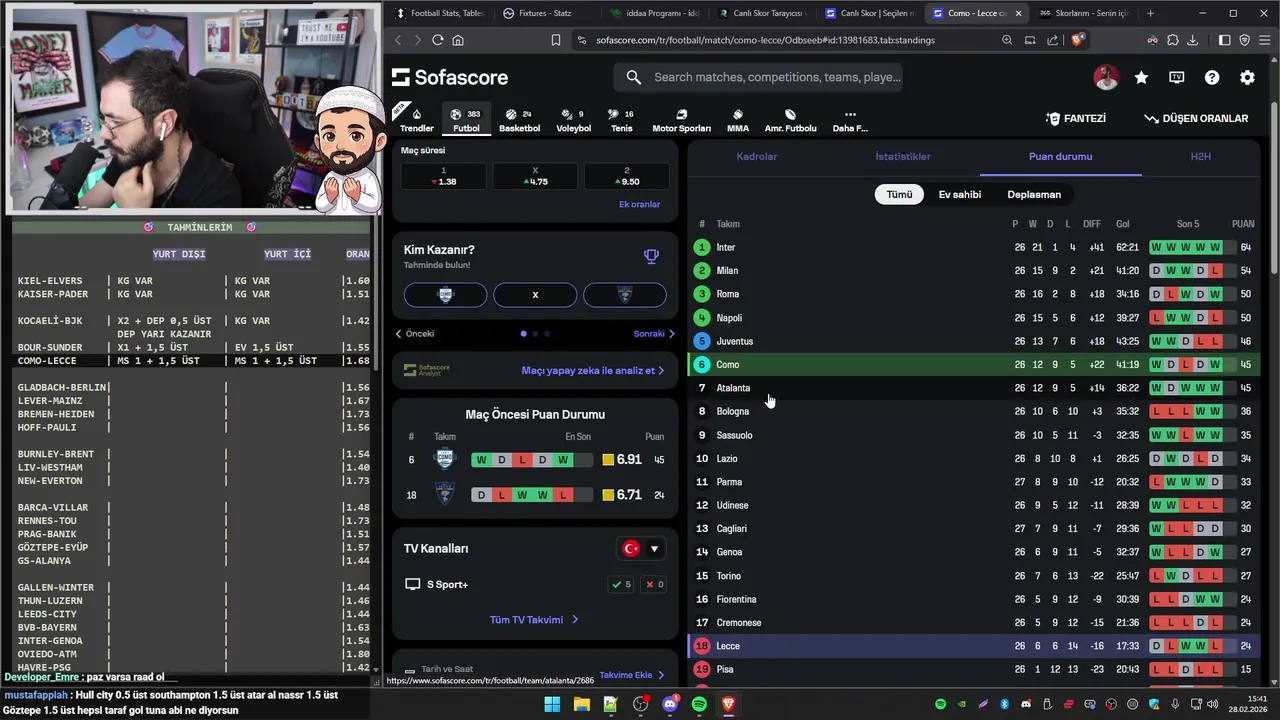This screenshot has height=720, width=1280.
Task: Click the Futbol sport category
Action: tap(466, 120)
